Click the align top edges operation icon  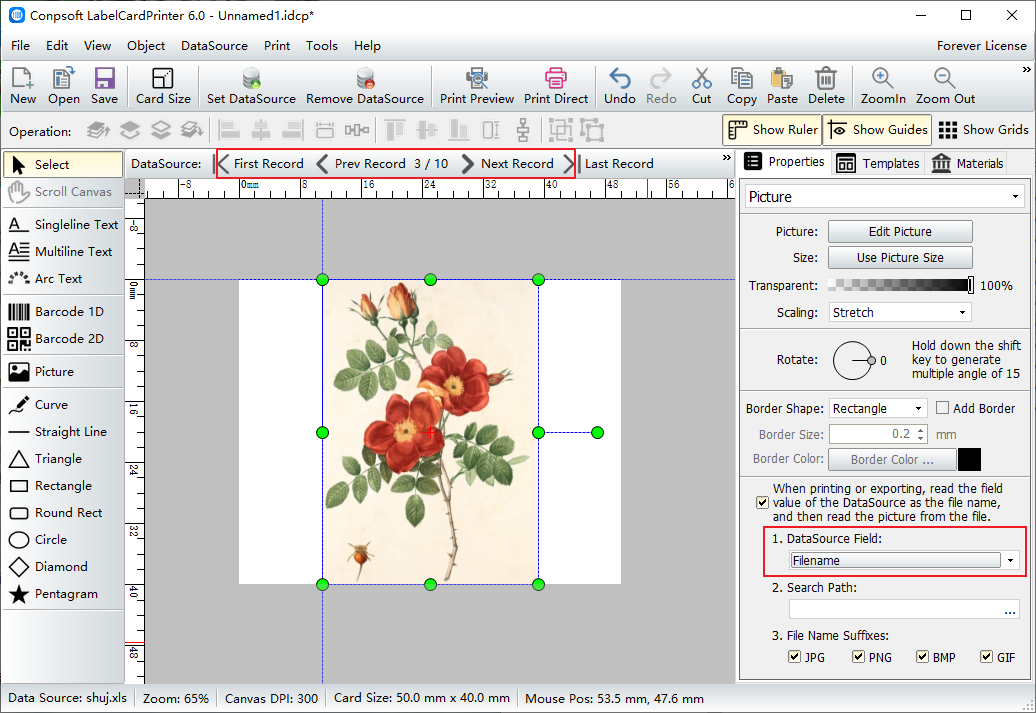(x=395, y=130)
